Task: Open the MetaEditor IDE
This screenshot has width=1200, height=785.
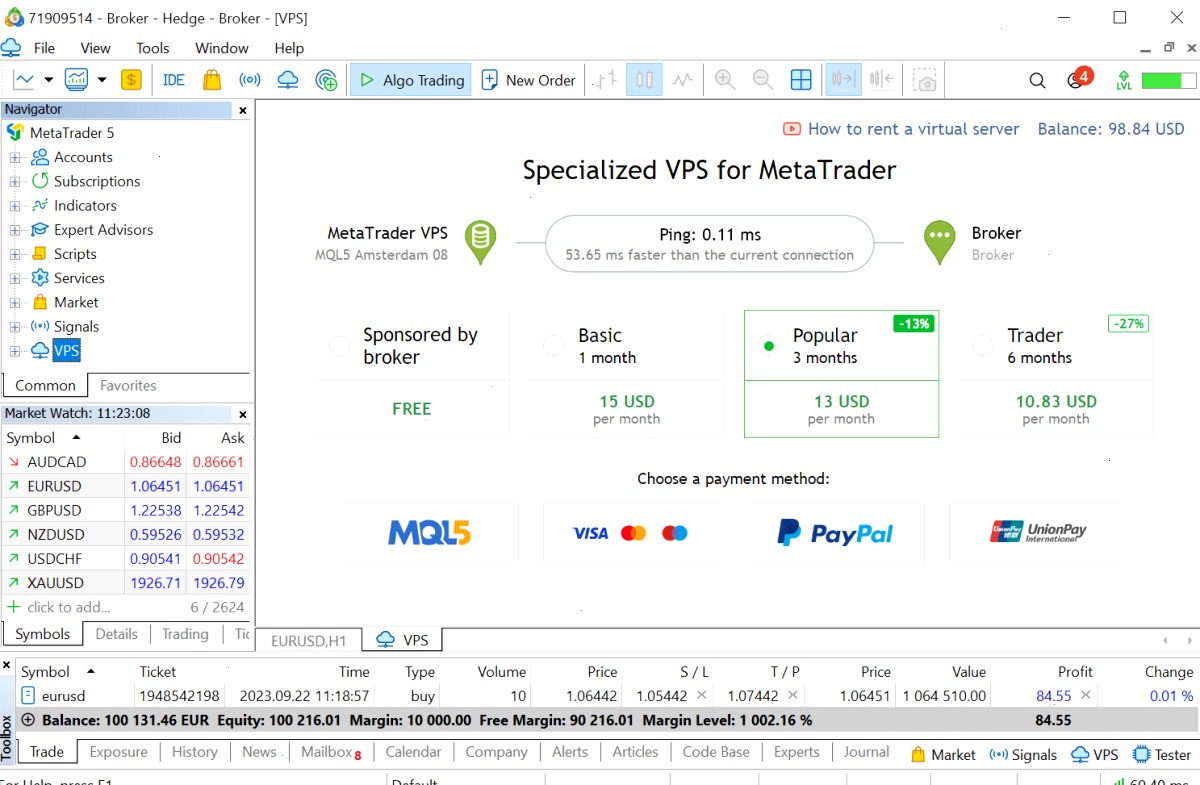Action: coord(174,80)
